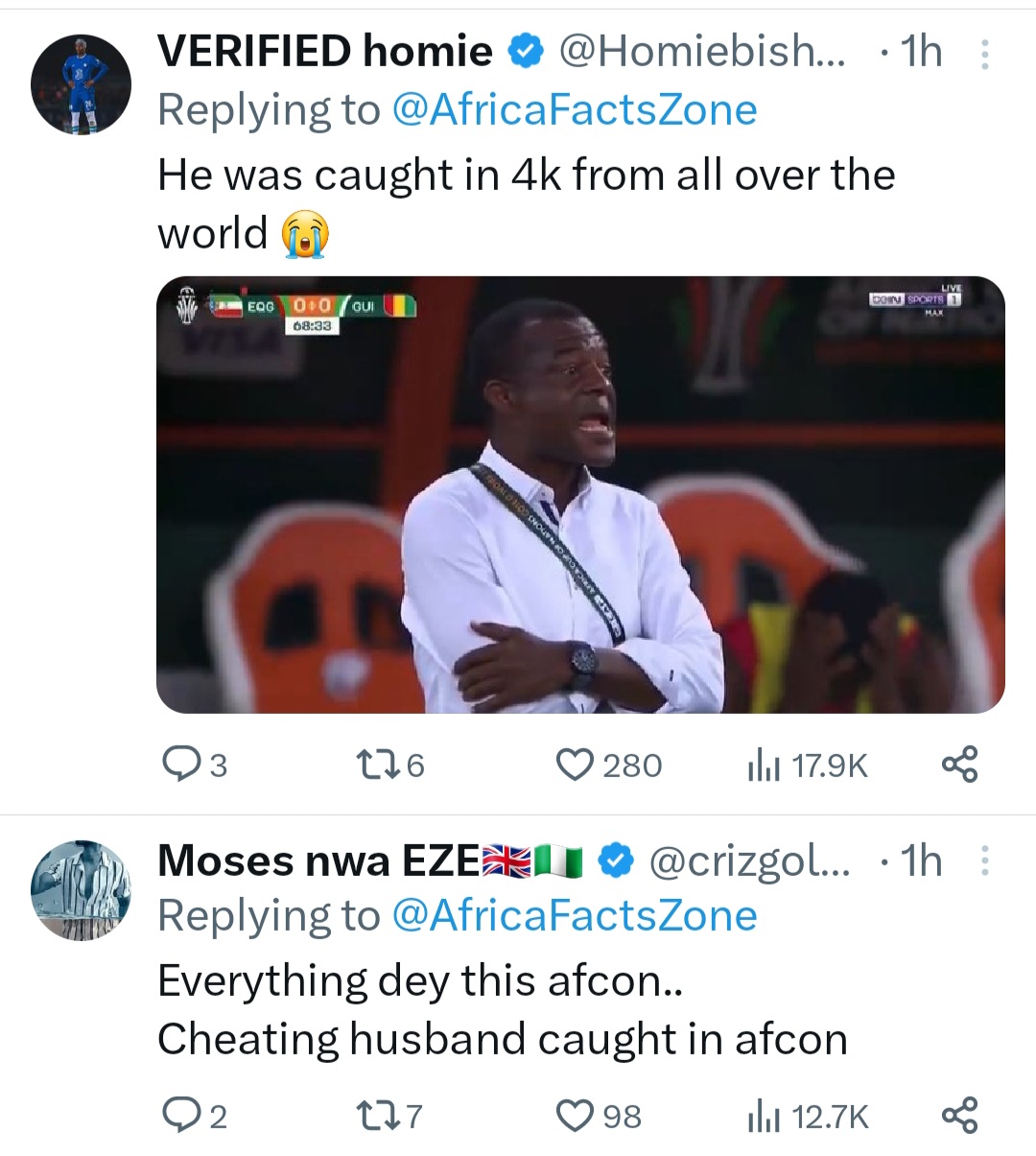Click the @crizgol... username handle
The height and width of the screenshot is (1156, 1036).
[748, 861]
